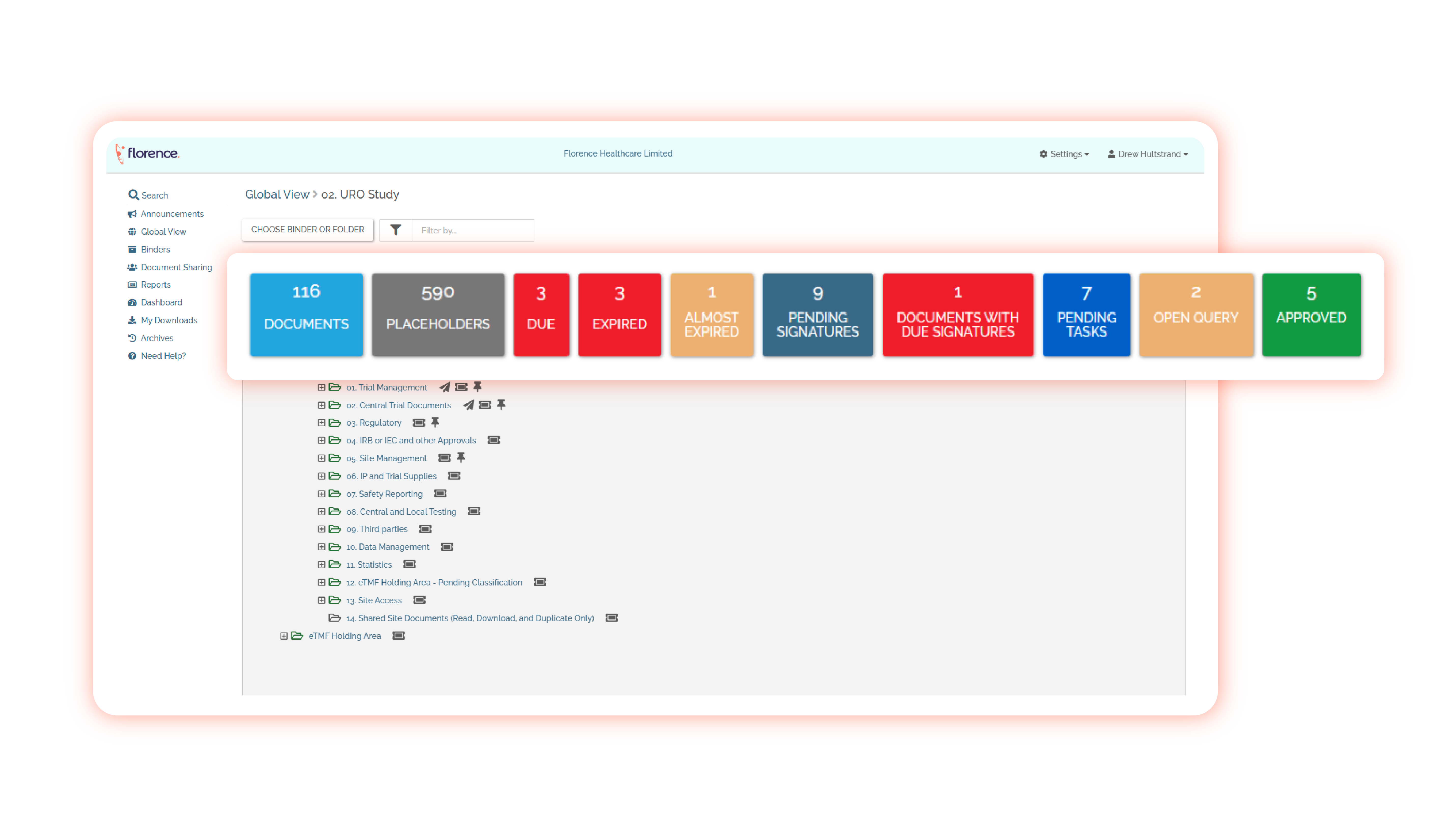Expand the 01. Trial Management folder
Image resolution: width=1448 pixels, height=840 pixels.
click(x=321, y=387)
